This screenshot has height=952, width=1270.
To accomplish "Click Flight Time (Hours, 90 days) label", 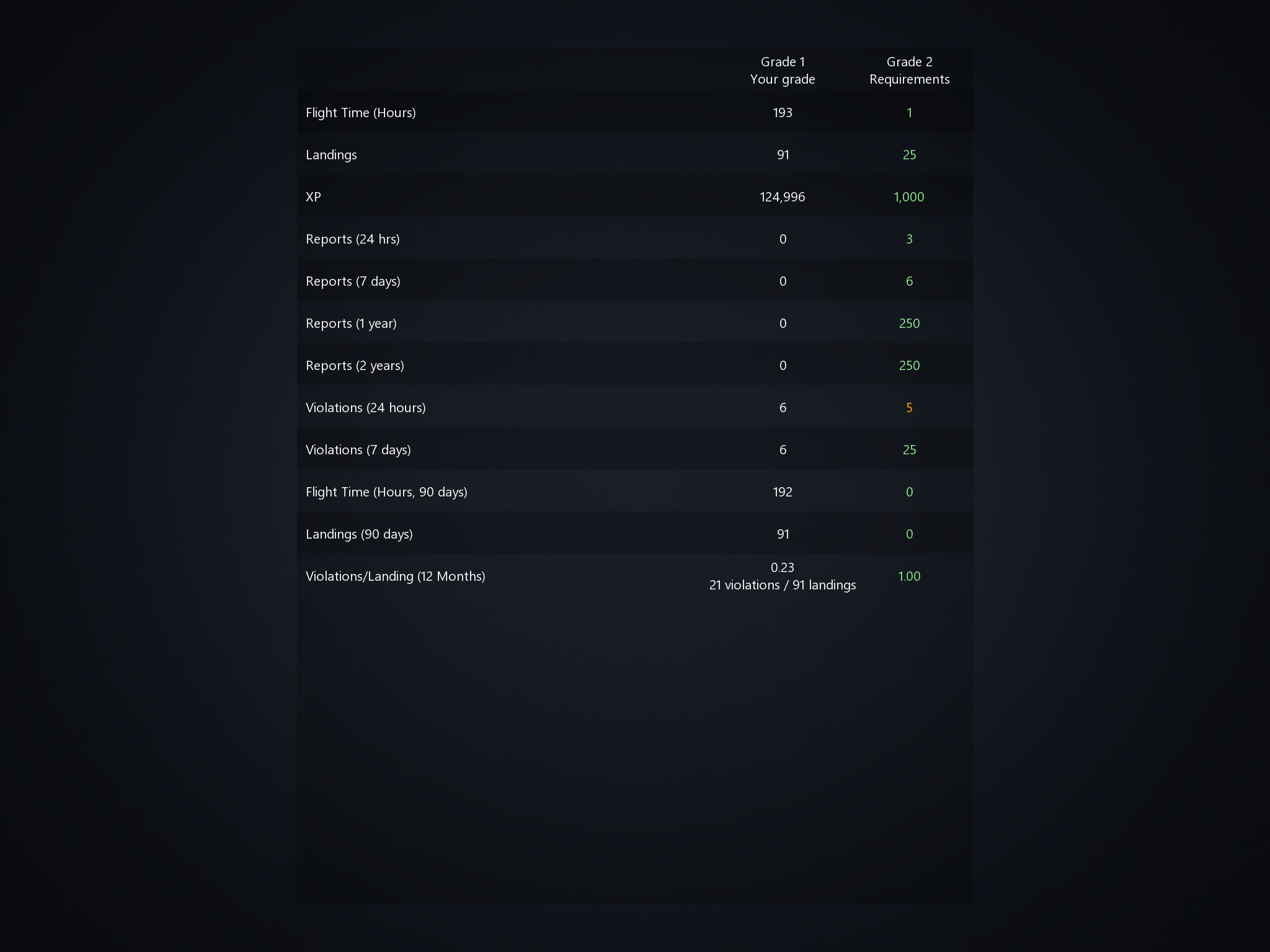I will coord(386,492).
